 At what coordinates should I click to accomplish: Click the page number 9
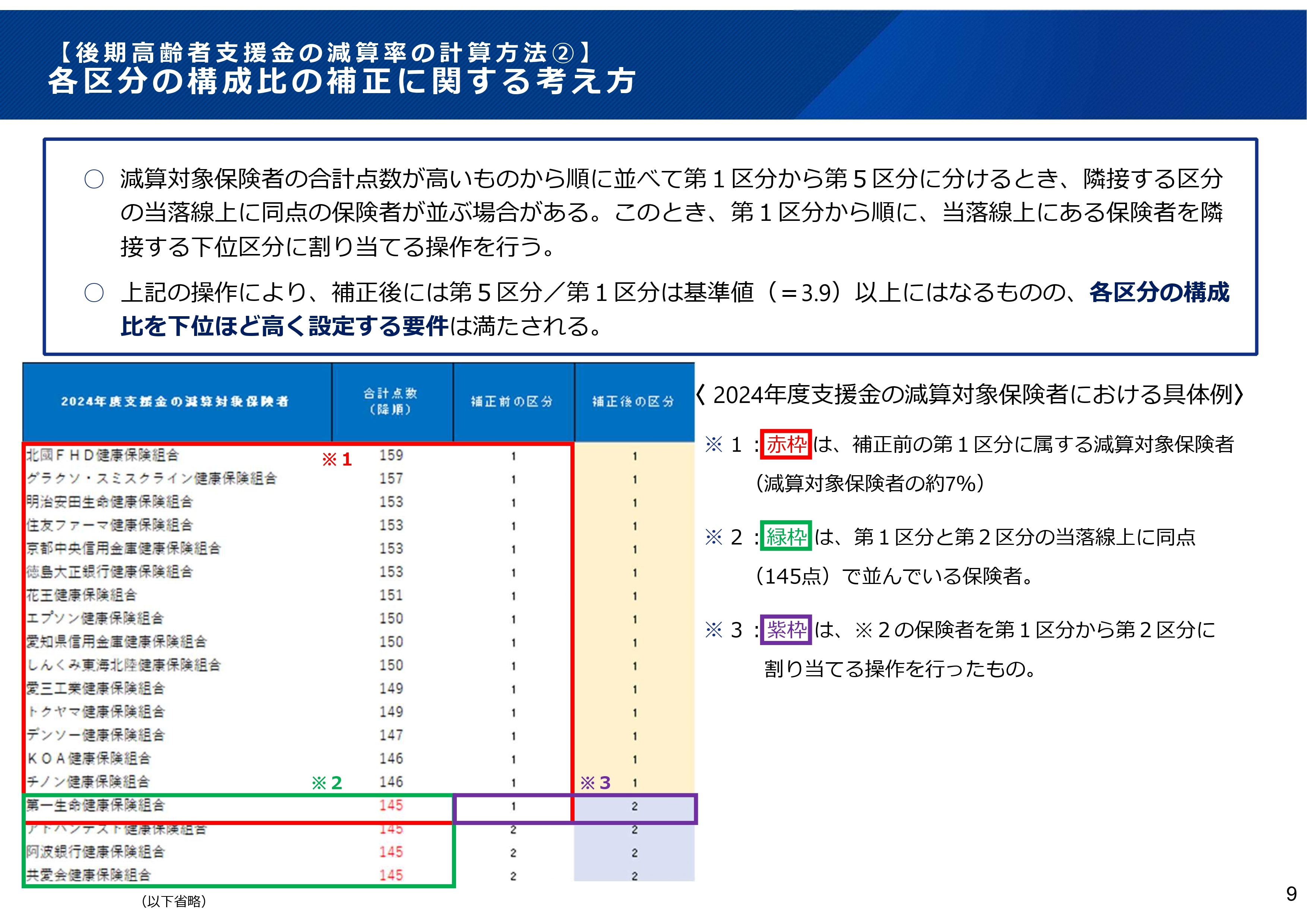click(1291, 893)
